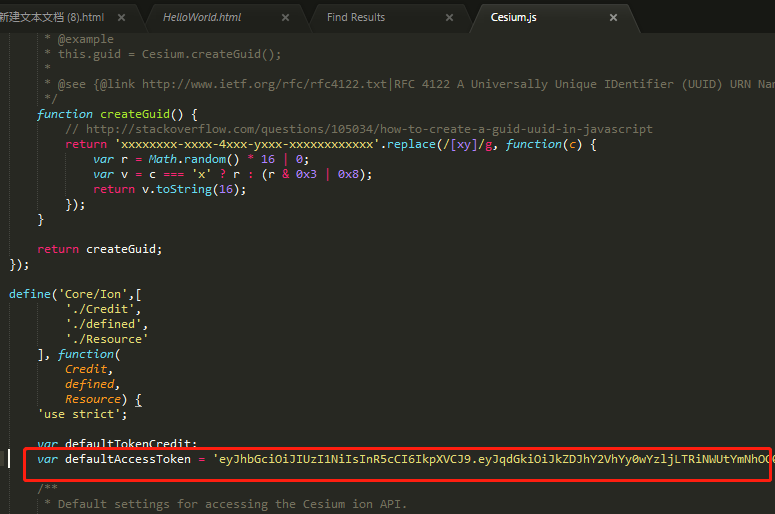Switch to the 新建文本文档 (8).html tab
Image resolution: width=775 pixels, height=514 pixels.
(52, 17)
